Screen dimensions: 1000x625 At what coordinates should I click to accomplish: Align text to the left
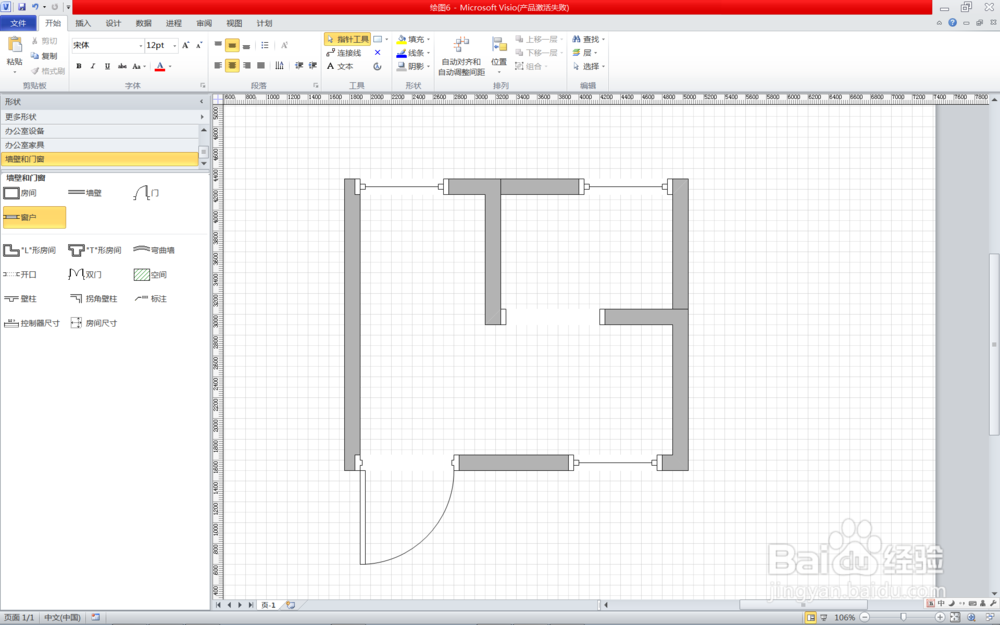click(218, 65)
